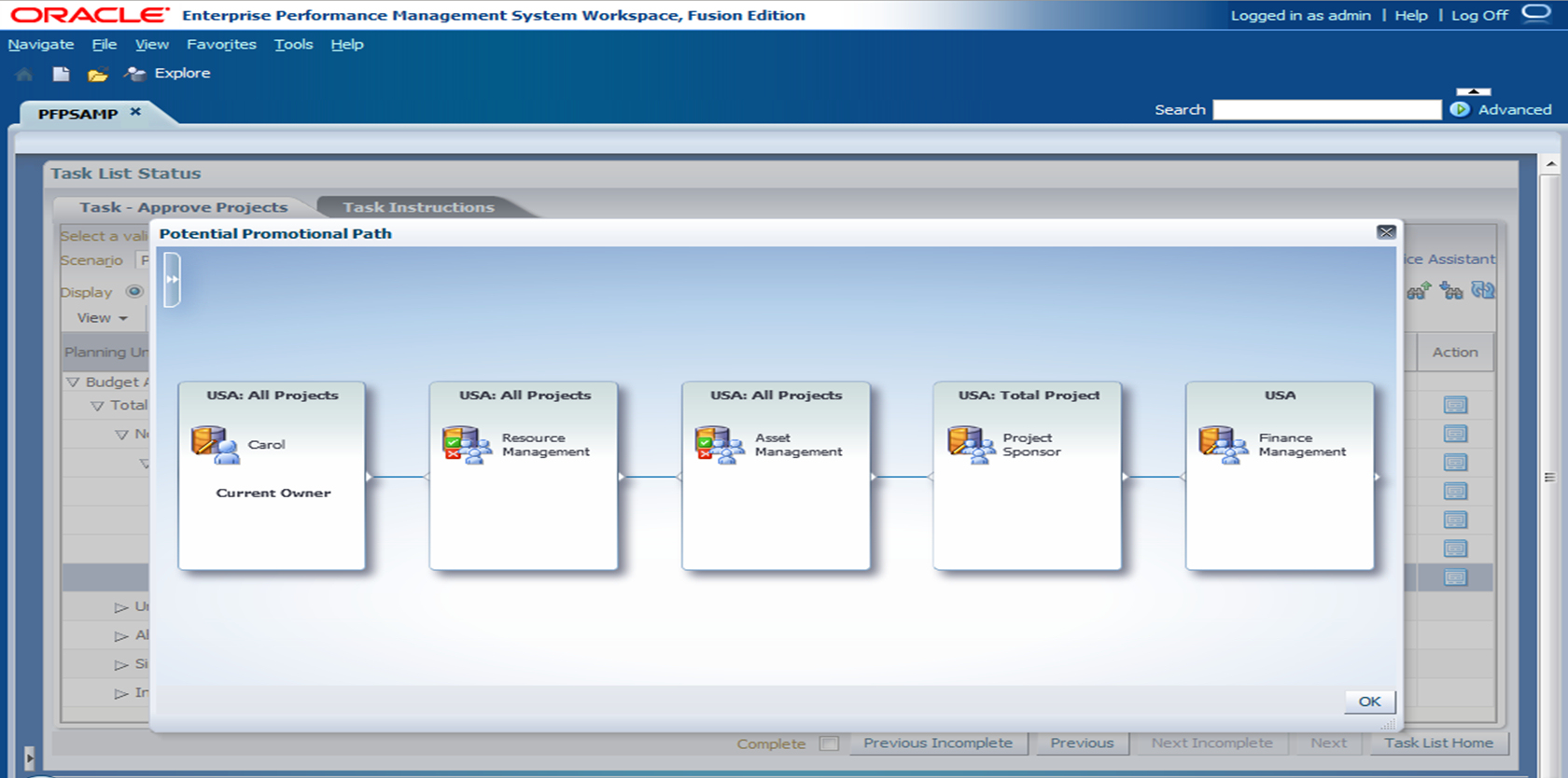1568x778 pixels.
Task: Click the Log Off link
Action: [x=1479, y=15]
